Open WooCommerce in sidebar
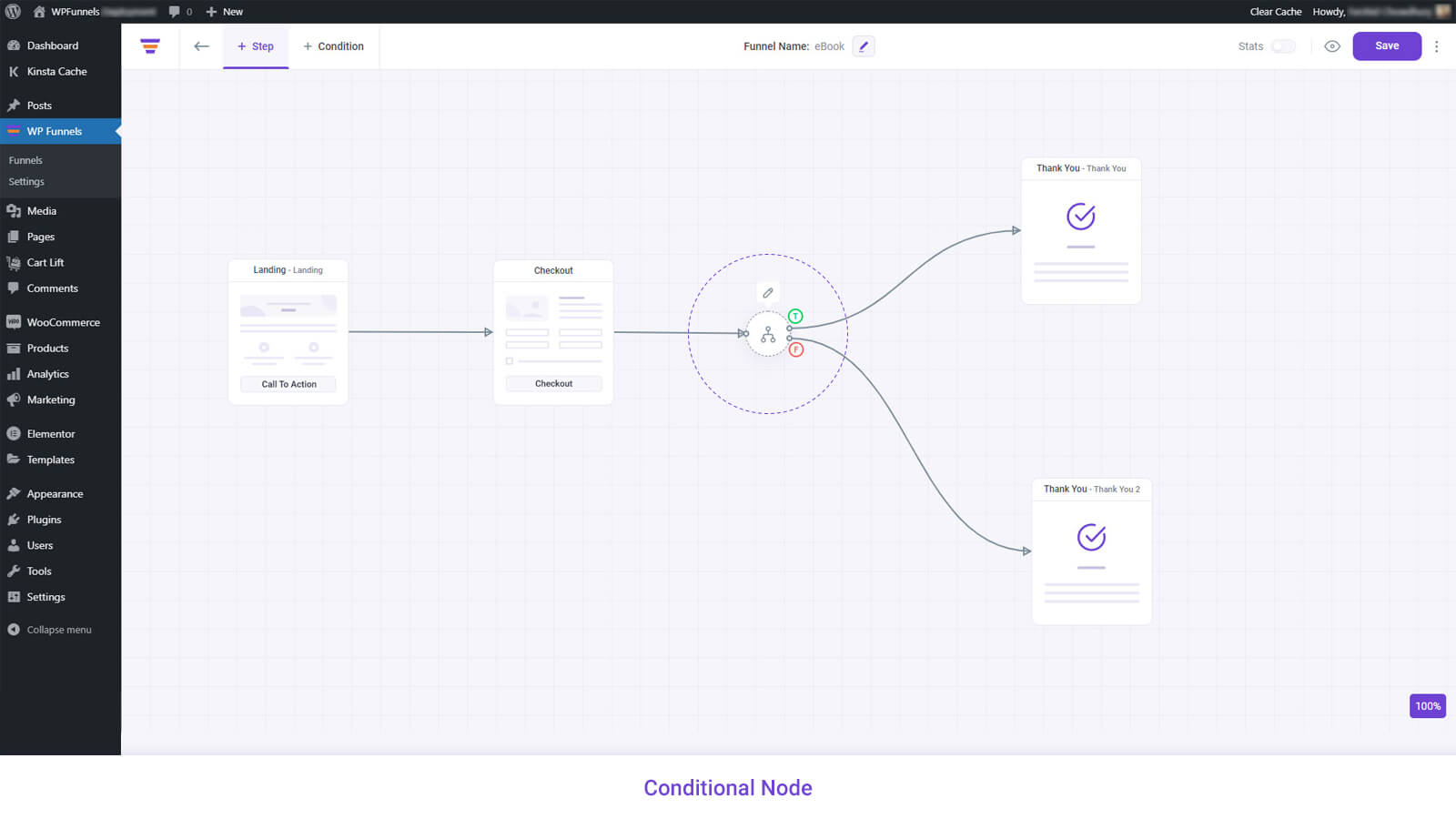The width and height of the screenshot is (1456, 819). pyautogui.click(x=60, y=322)
